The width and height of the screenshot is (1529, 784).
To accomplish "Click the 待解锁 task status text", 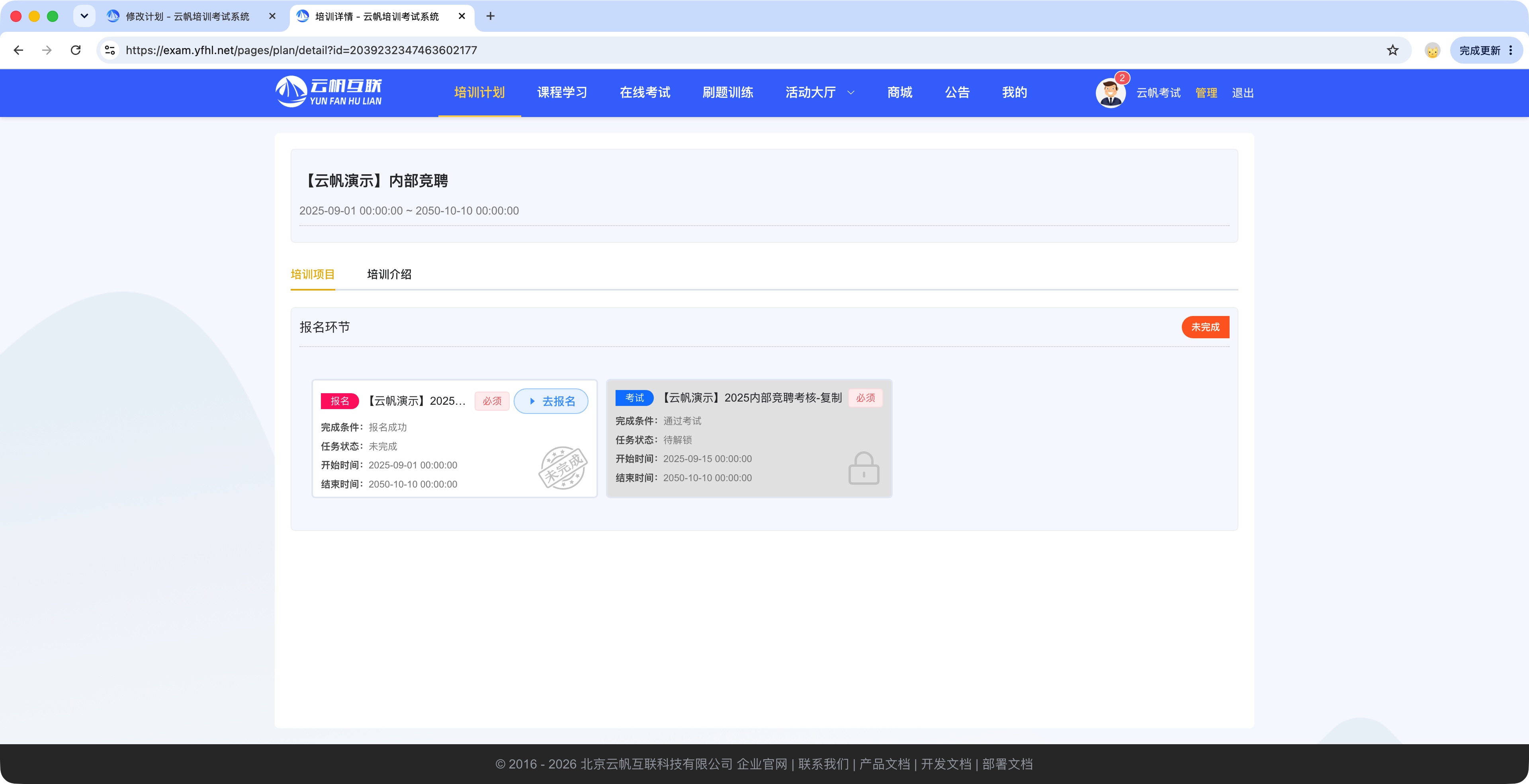I will (677, 439).
